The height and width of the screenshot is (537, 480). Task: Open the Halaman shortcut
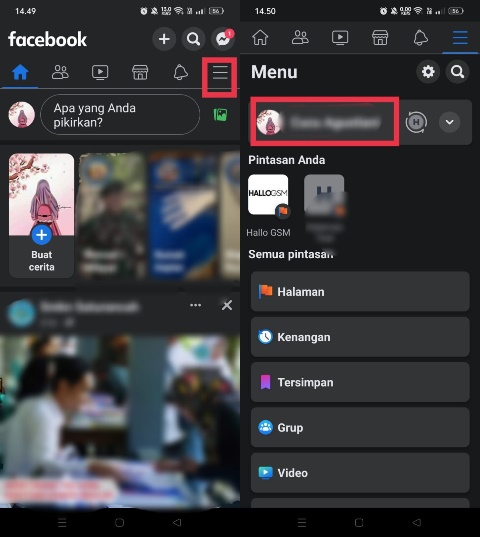pyautogui.click(x=360, y=292)
